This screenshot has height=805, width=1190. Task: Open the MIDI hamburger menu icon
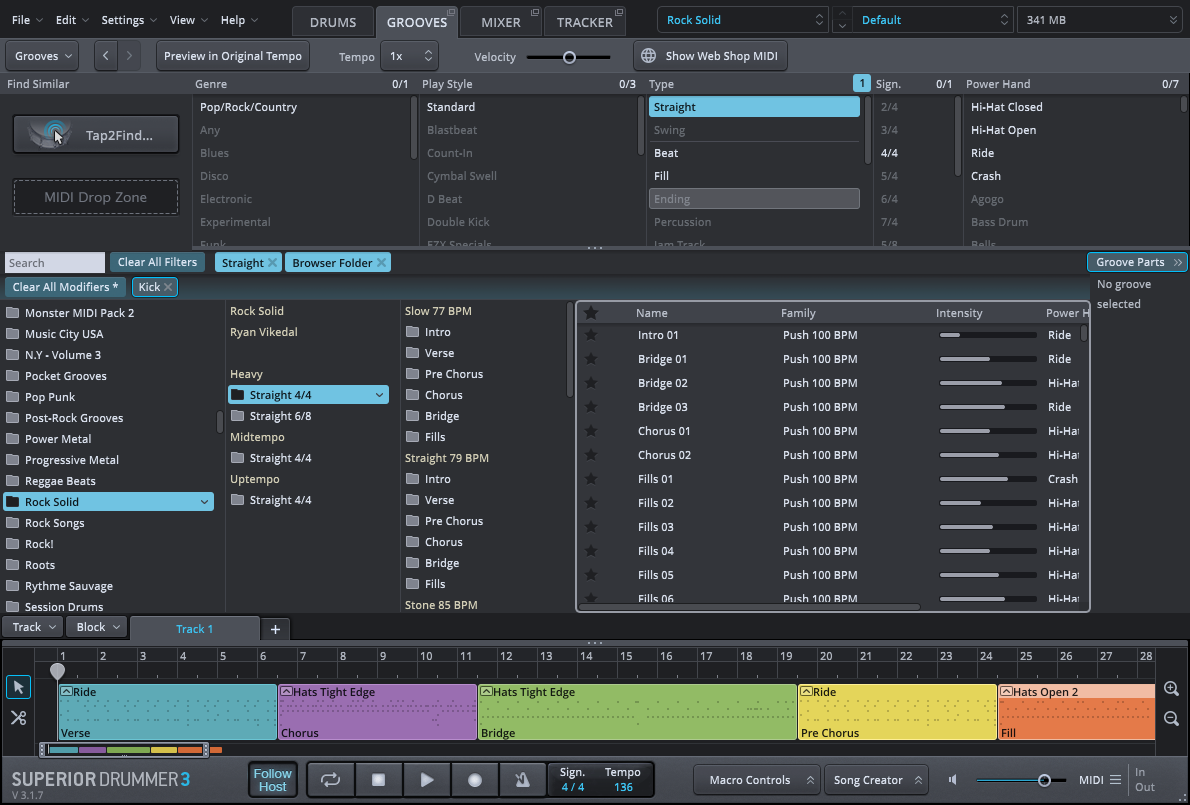point(1115,780)
